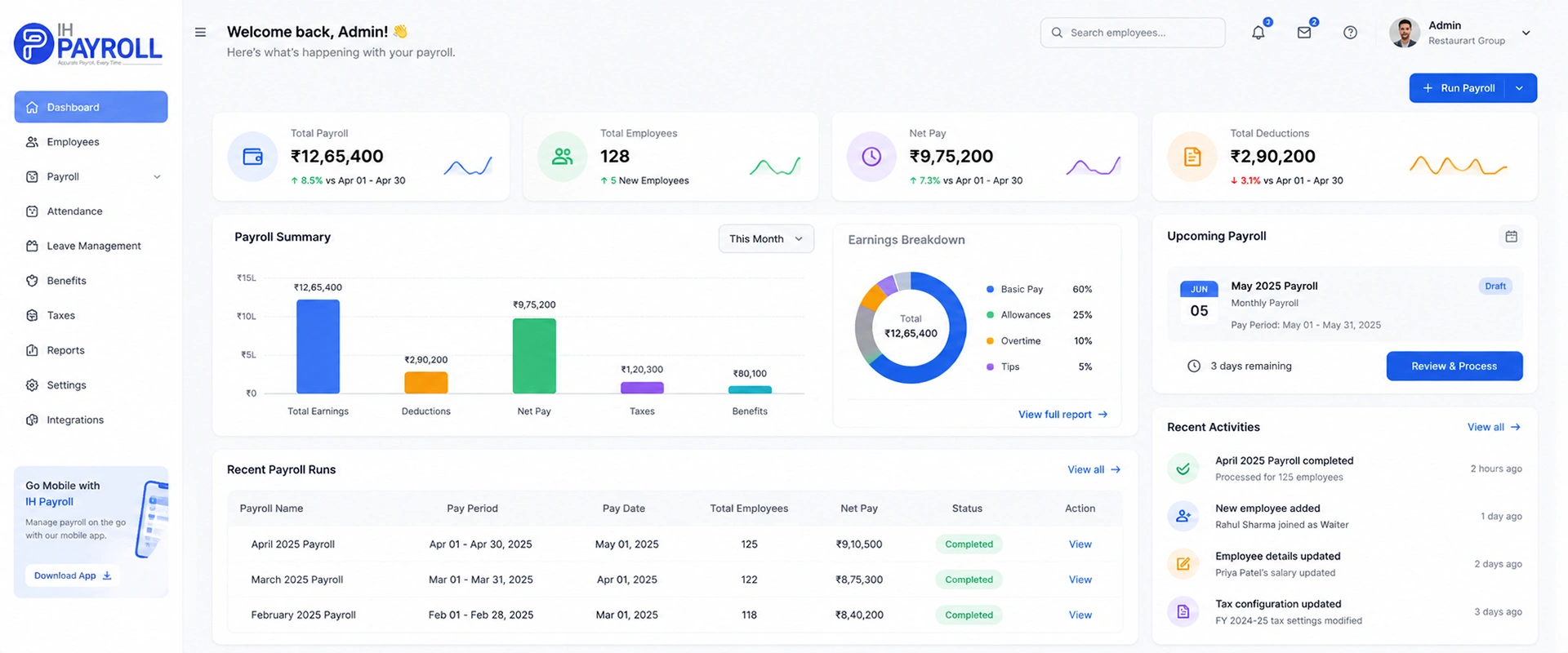Click the tax configuration updated icon
The width and height of the screenshot is (1568, 653).
[1183, 611]
